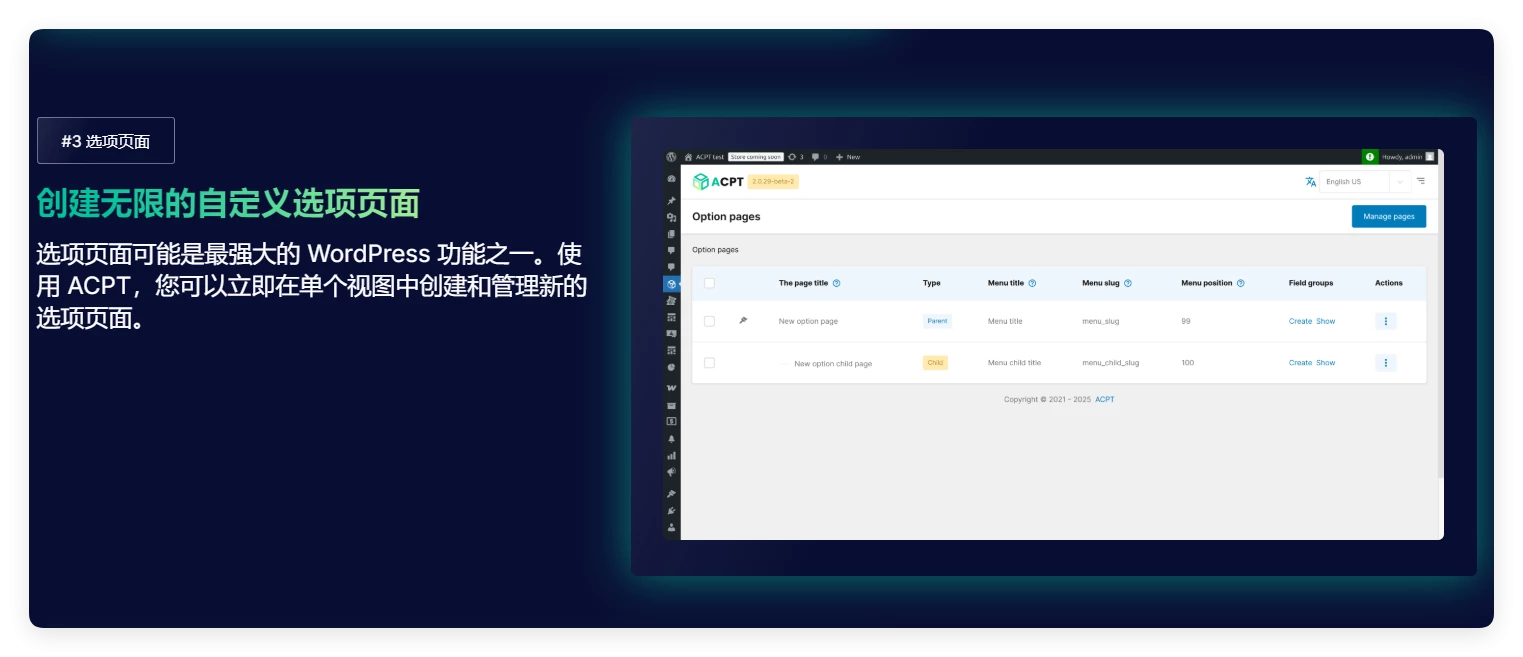This screenshot has height=657, width=1523.
Task: Toggle the select-all checkbox in table header
Action: 709,283
